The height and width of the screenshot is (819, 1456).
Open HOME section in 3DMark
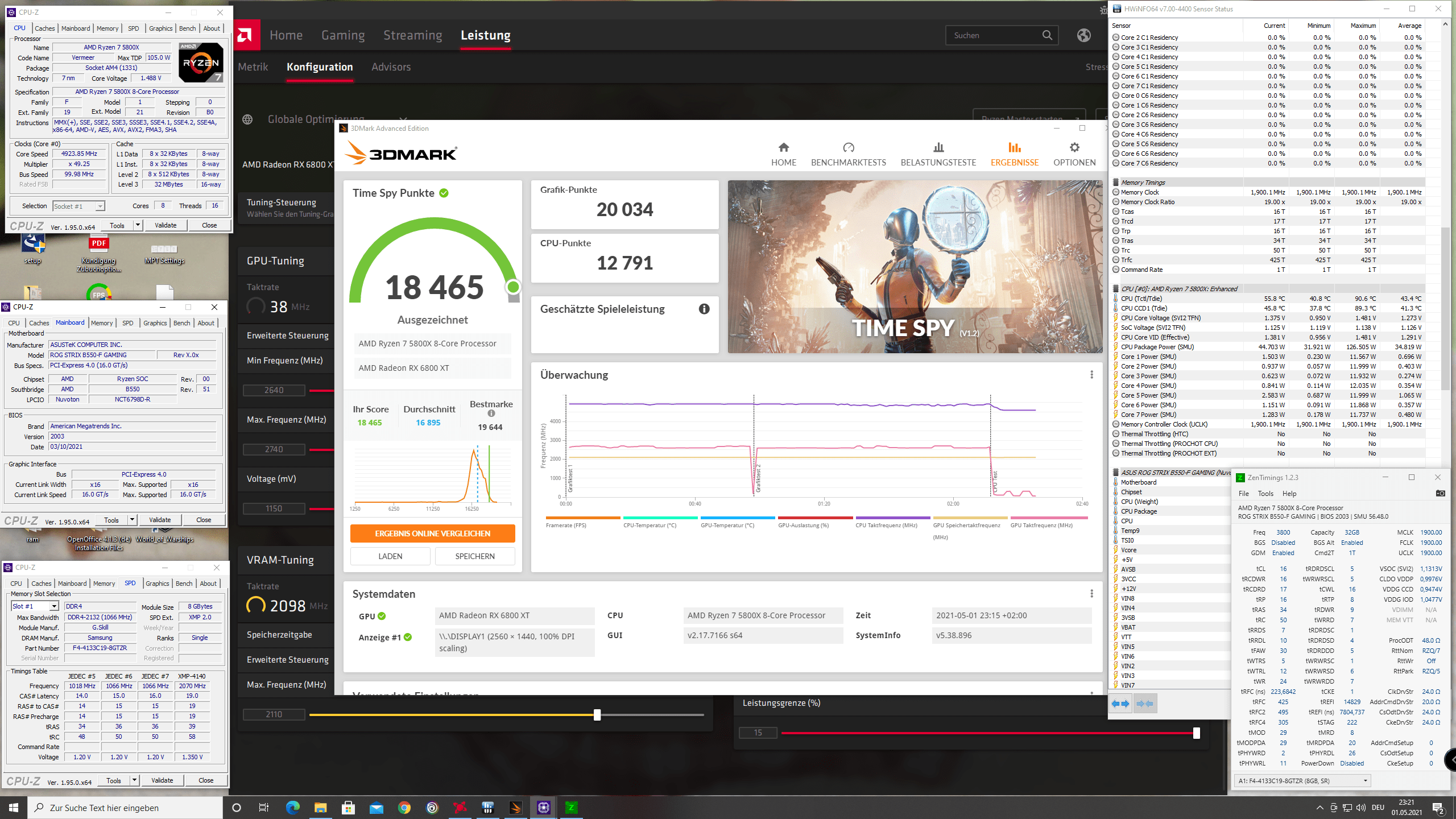click(x=783, y=154)
